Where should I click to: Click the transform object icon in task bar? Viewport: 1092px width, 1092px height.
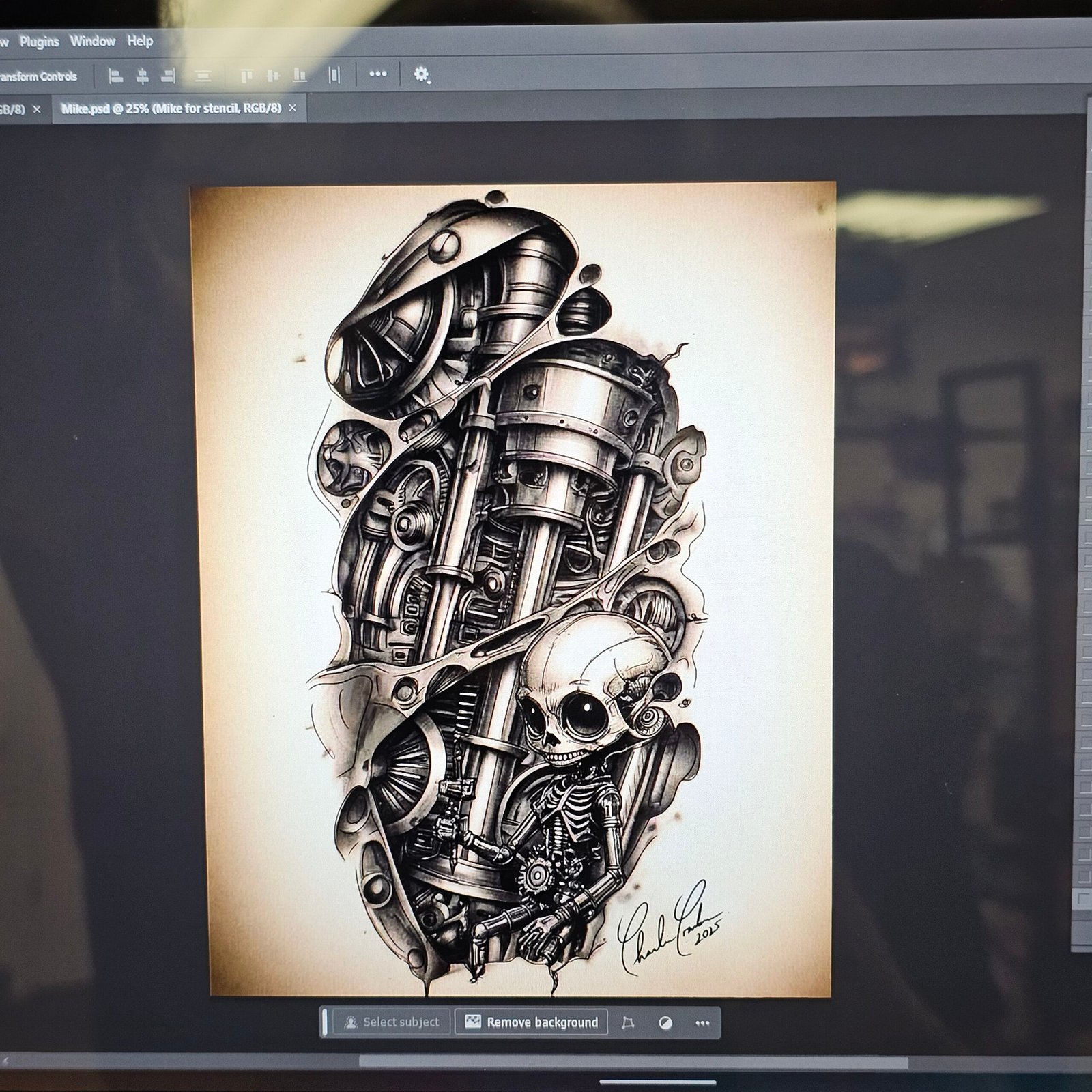[628, 1022]
